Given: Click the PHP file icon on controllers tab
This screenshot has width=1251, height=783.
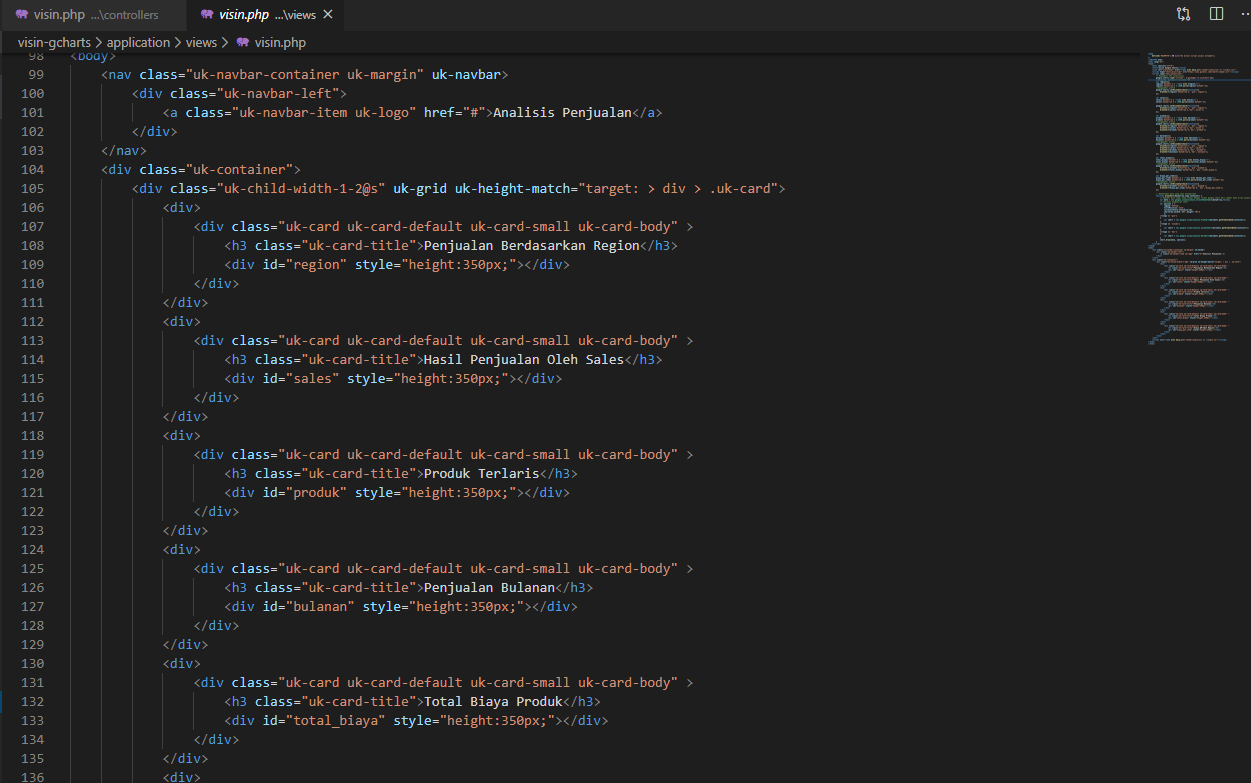Looking at the screenshot, I should pos(22,15).
